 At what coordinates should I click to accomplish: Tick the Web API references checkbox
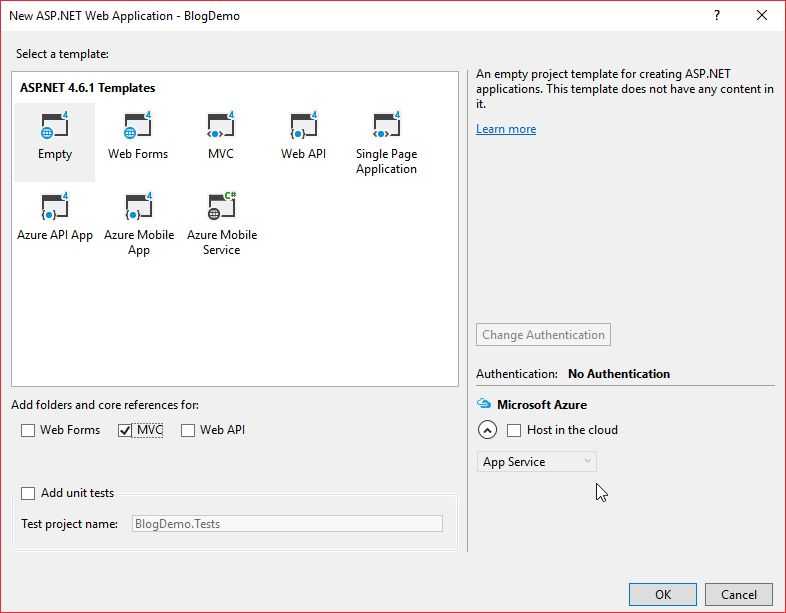[x=188, y=430]
